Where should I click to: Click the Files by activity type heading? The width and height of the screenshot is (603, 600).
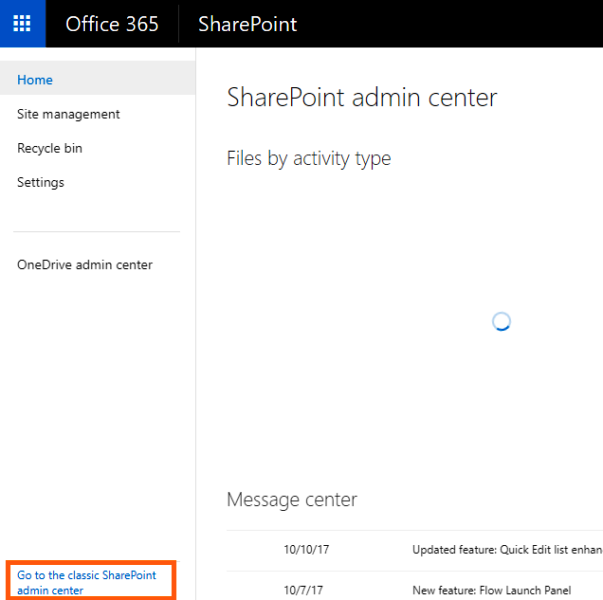(x=309, y=158)
